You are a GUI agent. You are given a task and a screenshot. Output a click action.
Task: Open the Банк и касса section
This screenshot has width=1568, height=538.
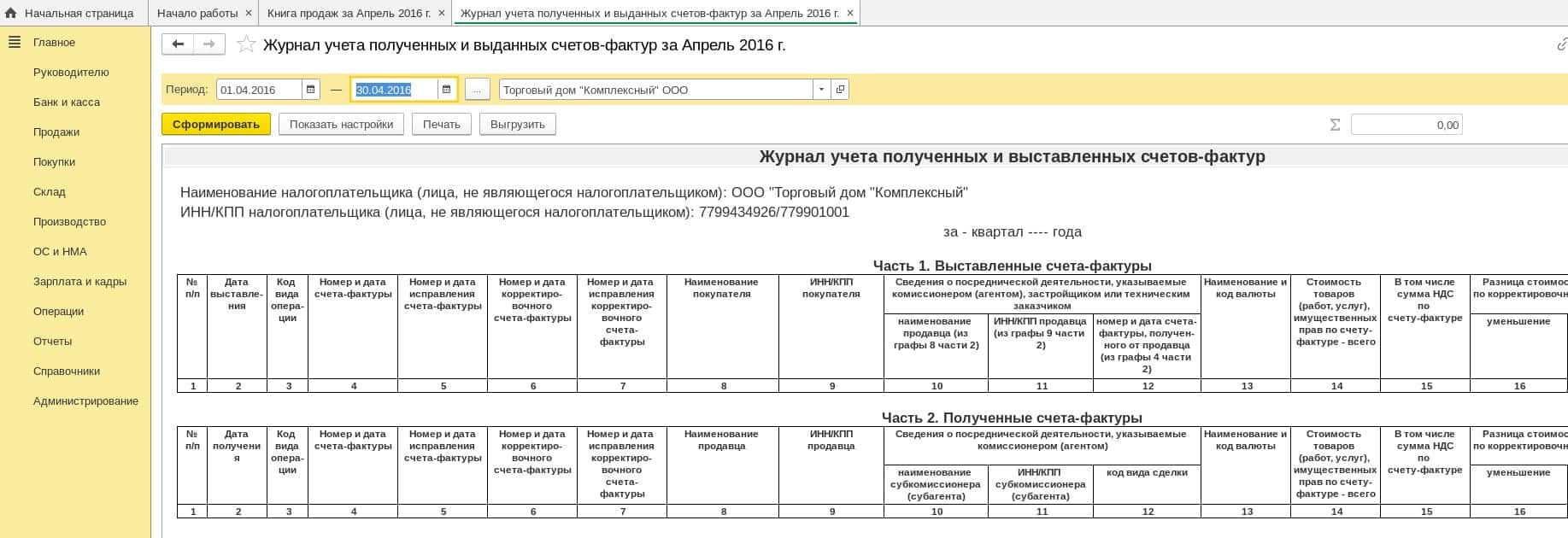(67, 102)
